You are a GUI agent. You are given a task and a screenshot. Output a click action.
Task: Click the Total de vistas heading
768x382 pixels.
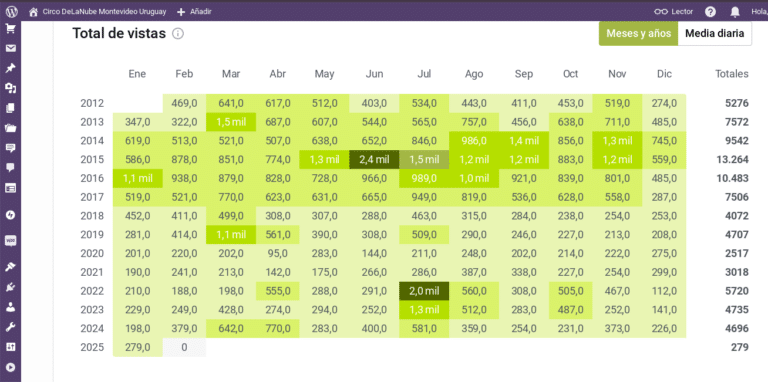(119, 33)
